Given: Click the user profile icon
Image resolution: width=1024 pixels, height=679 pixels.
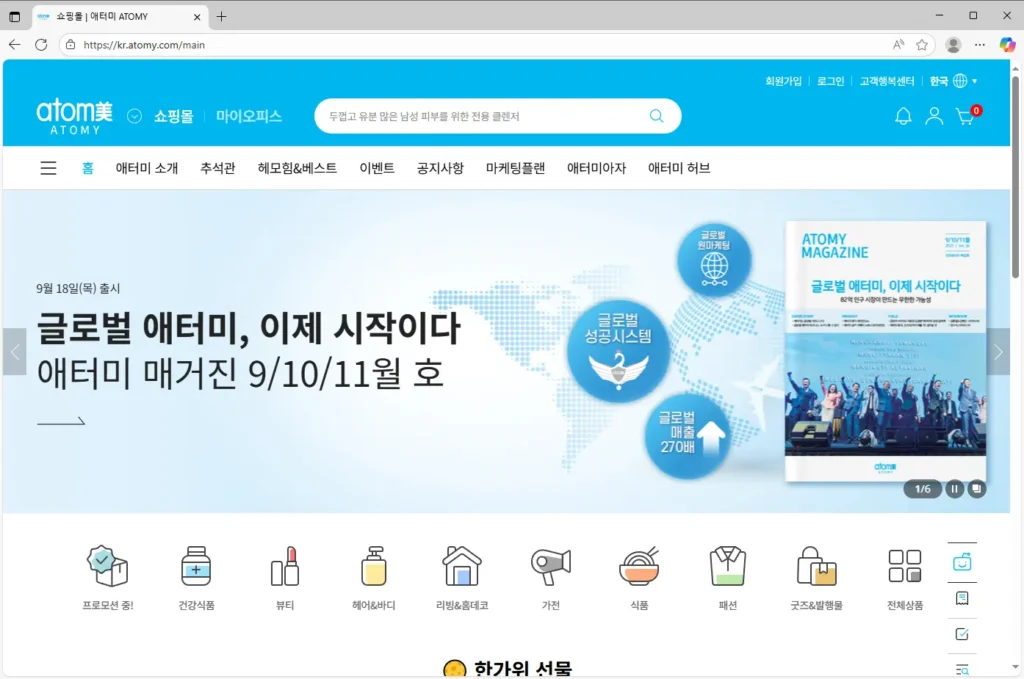Looking at the screenshot, I should click(x=934, y=117).
